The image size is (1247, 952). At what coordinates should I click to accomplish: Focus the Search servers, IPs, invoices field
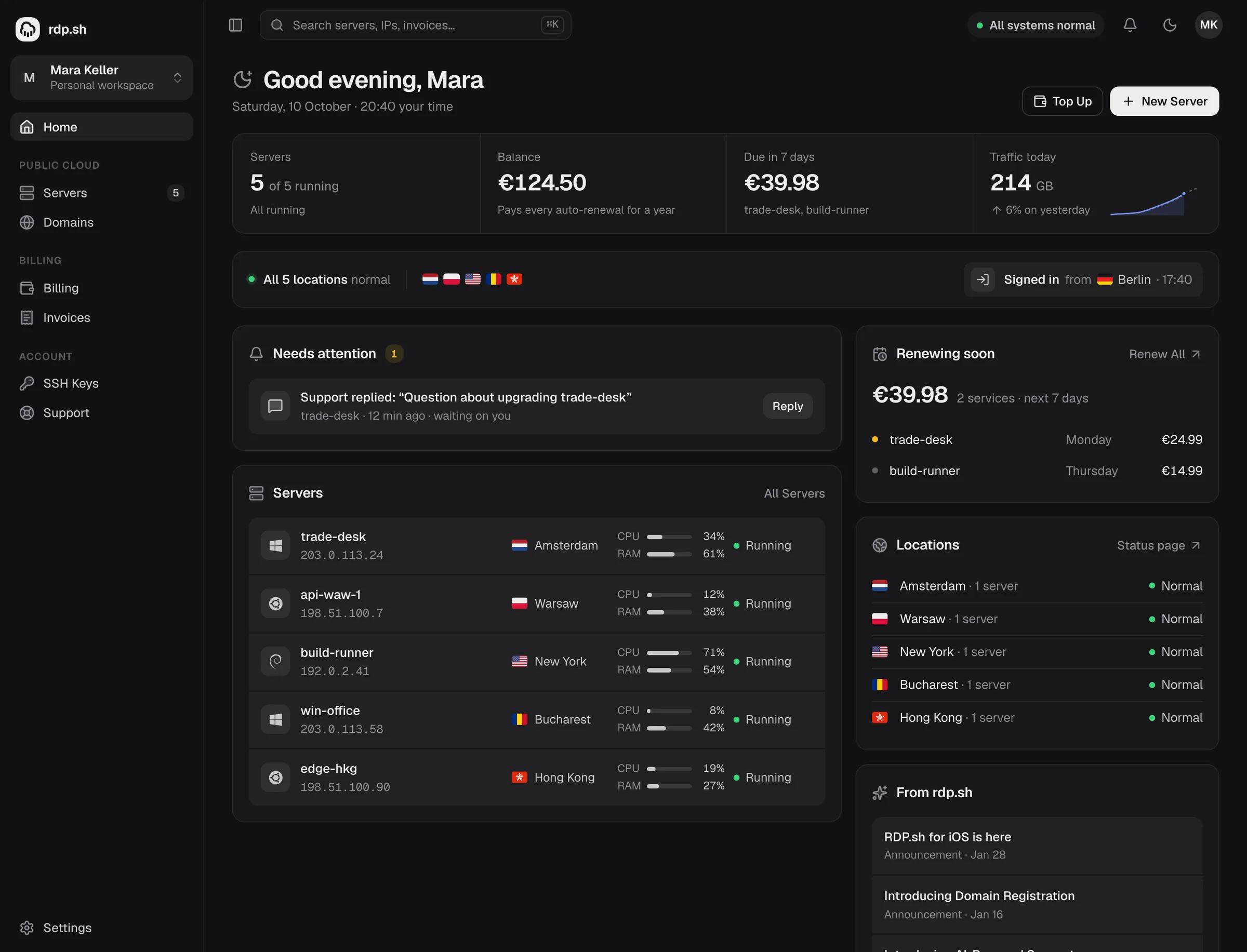(415, 25)
